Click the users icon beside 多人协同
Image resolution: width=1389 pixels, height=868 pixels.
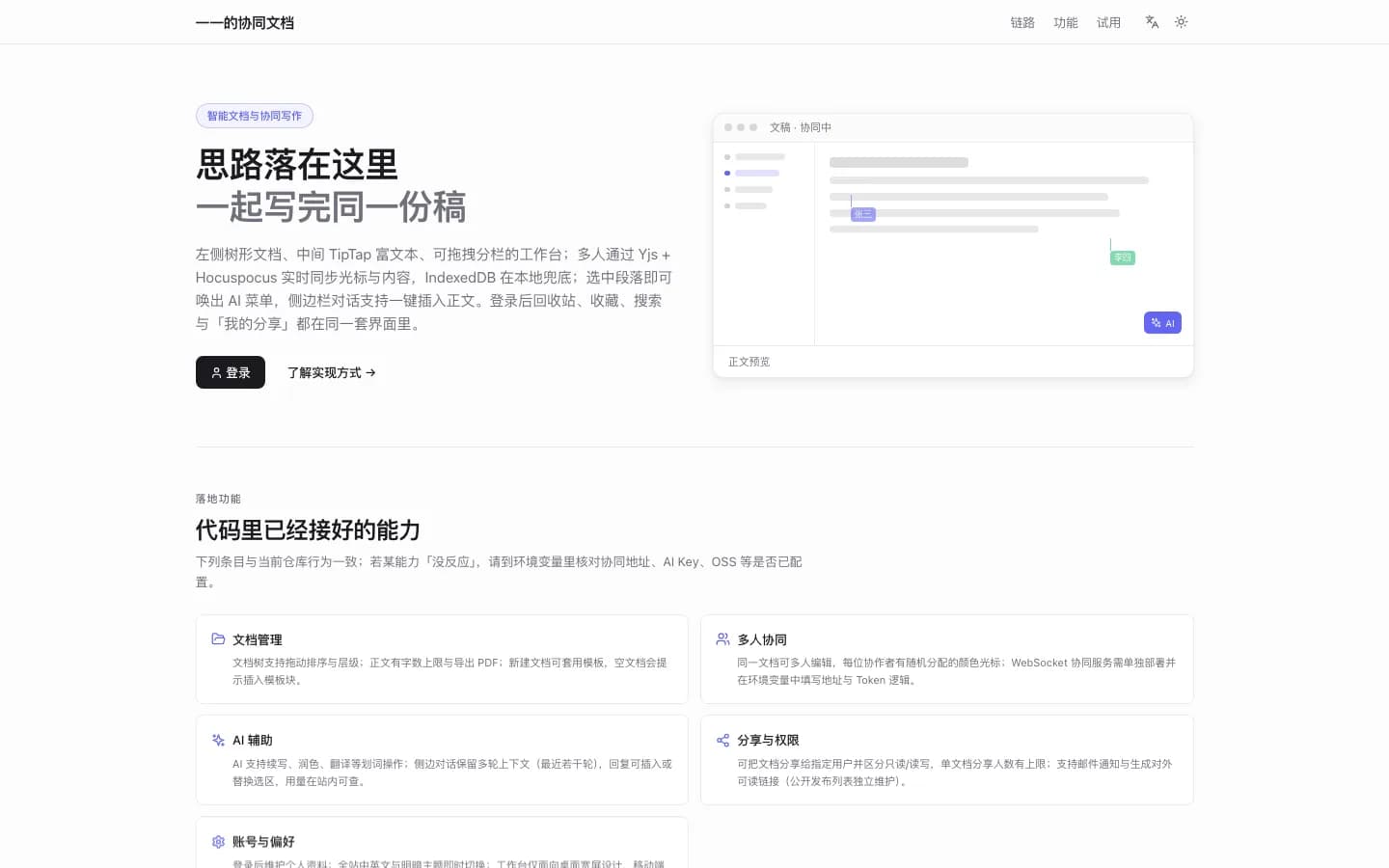[x=722, y=638]
